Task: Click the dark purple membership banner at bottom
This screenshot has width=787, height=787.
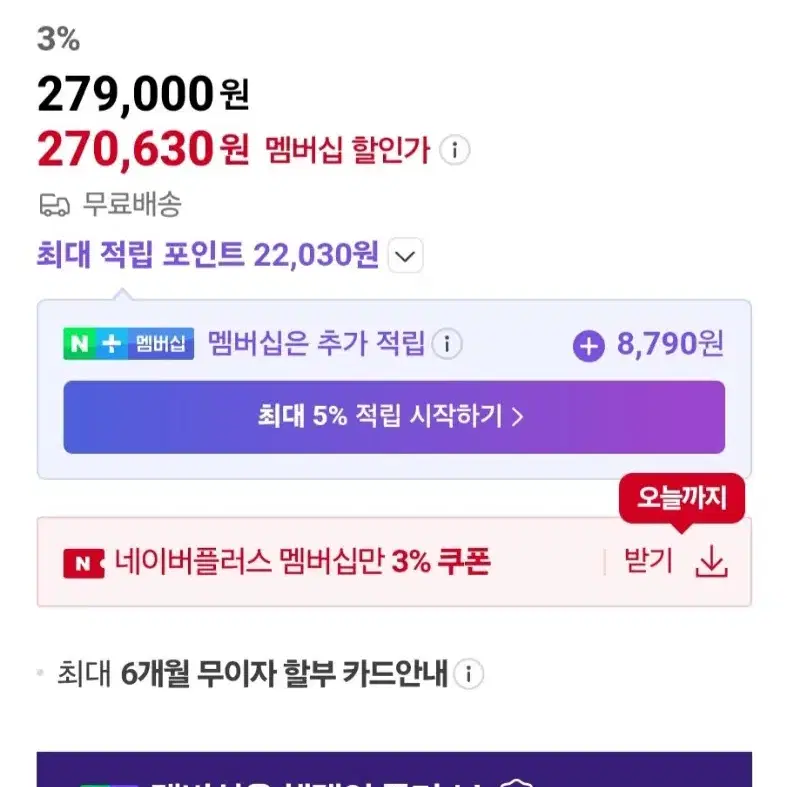Action: (394, 769)
